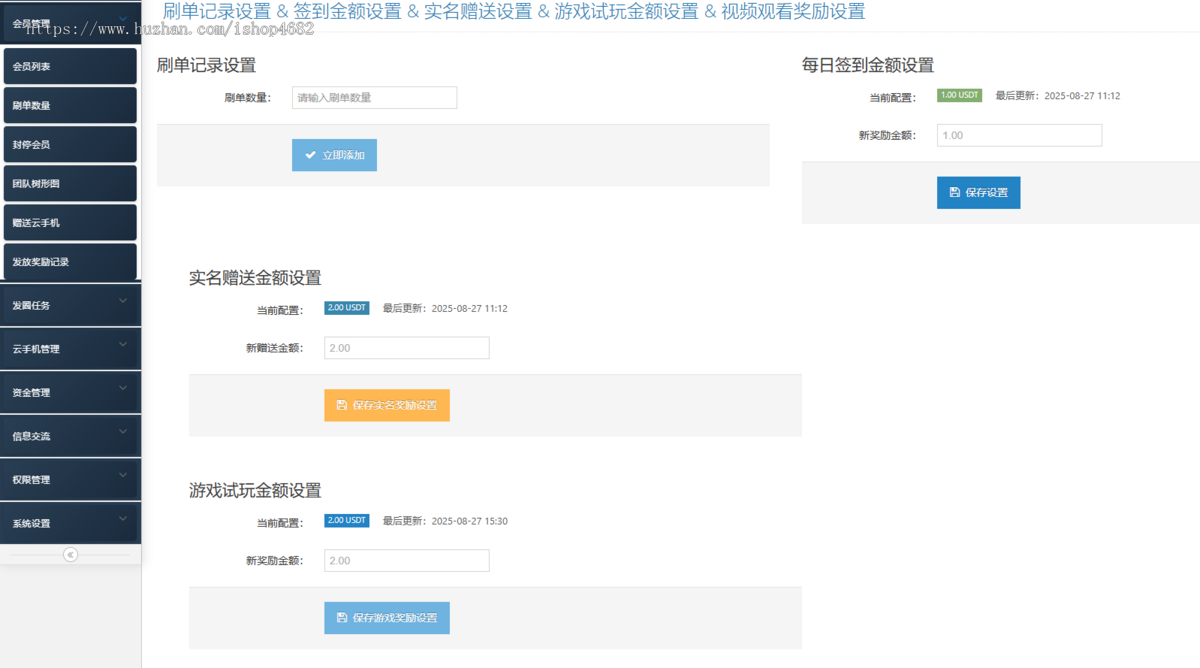
Task: Focus the daily sign-in 新奖励金额 field
Action: point(1019,135)
